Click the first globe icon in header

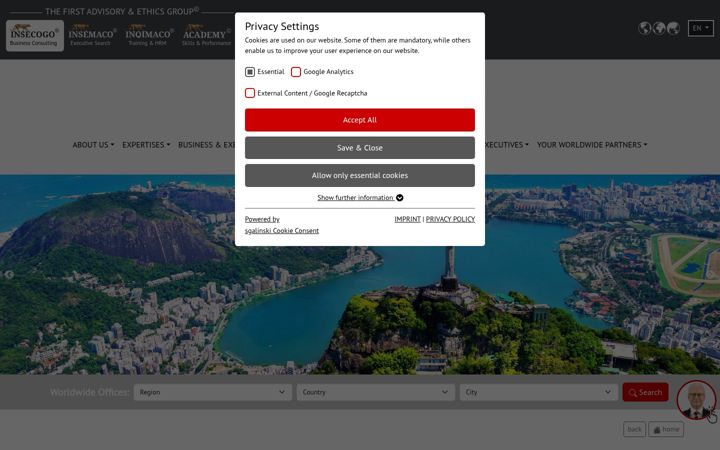pos(645,28)
